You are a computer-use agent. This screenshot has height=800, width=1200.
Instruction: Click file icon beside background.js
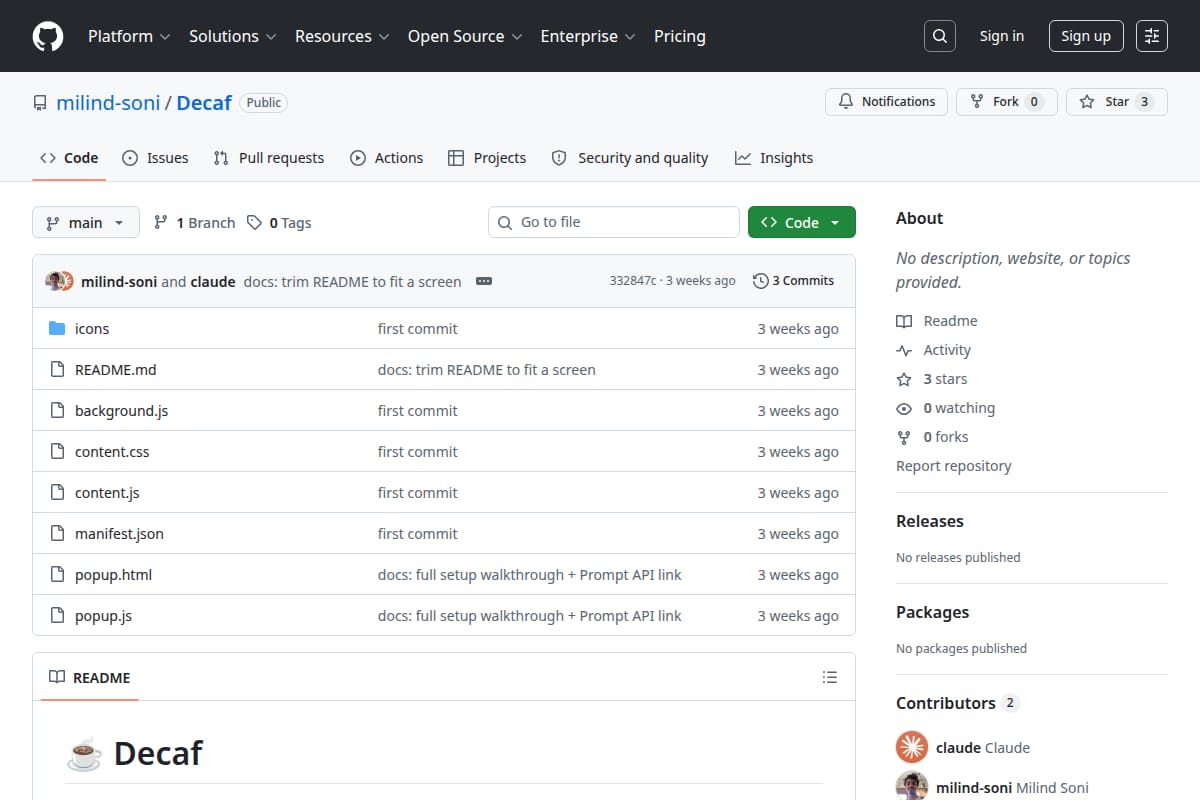tap(57, 411)
